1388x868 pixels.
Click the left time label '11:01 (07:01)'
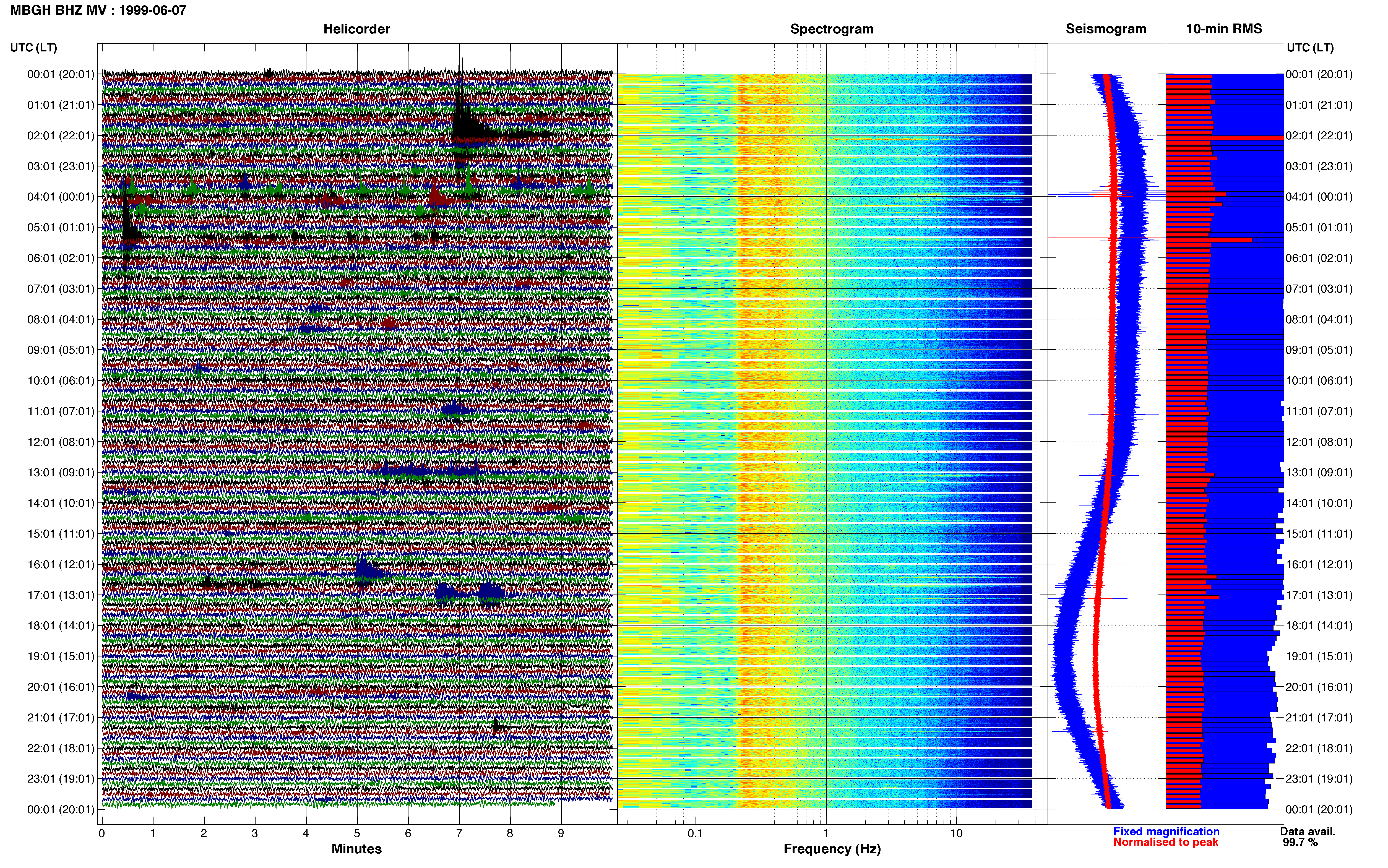[x=60, y=411]
